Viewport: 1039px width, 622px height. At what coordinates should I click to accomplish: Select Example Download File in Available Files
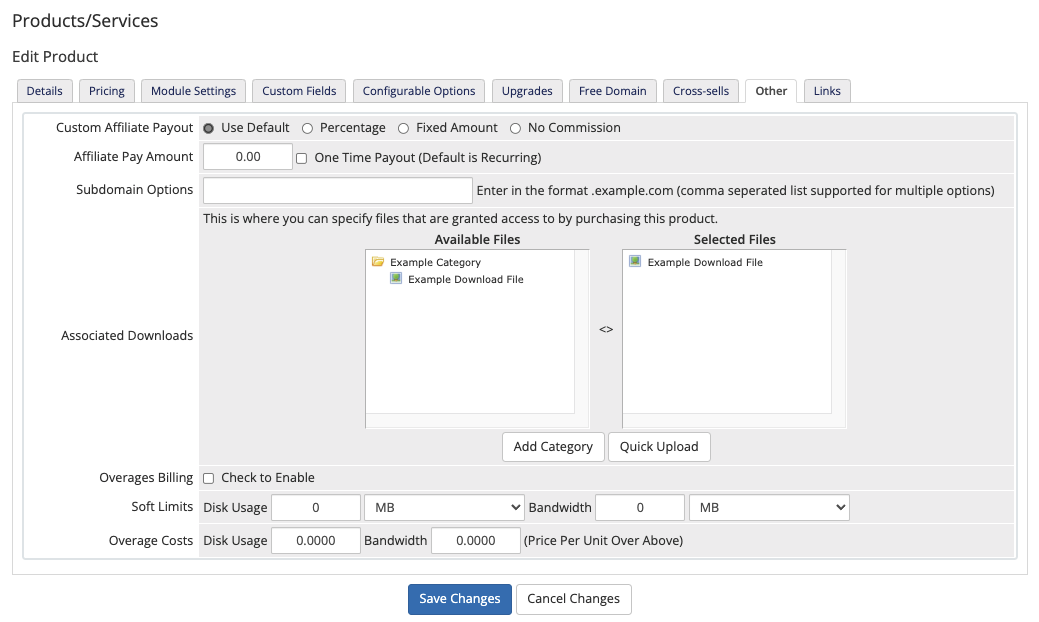click(466, 280)
